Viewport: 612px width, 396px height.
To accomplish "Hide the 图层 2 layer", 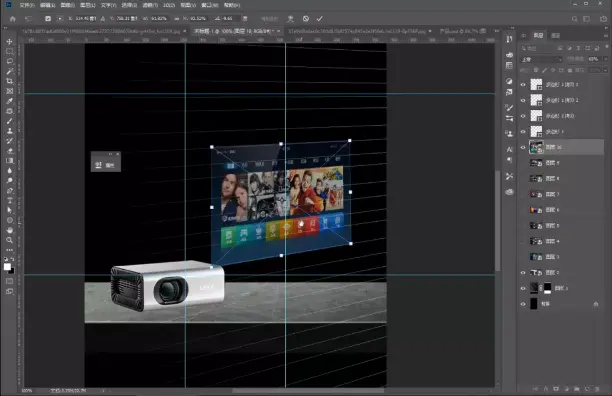I will [x=523, y=272].
